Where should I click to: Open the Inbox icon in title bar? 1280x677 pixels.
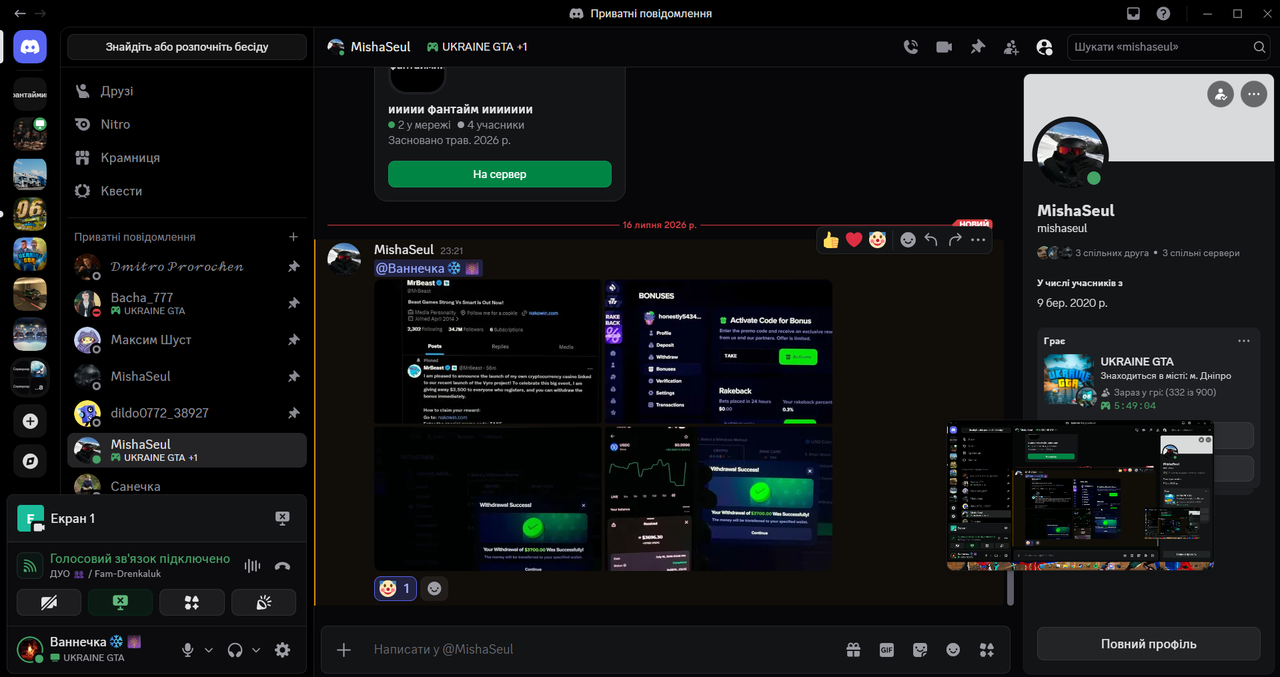tap(1133, 14)
